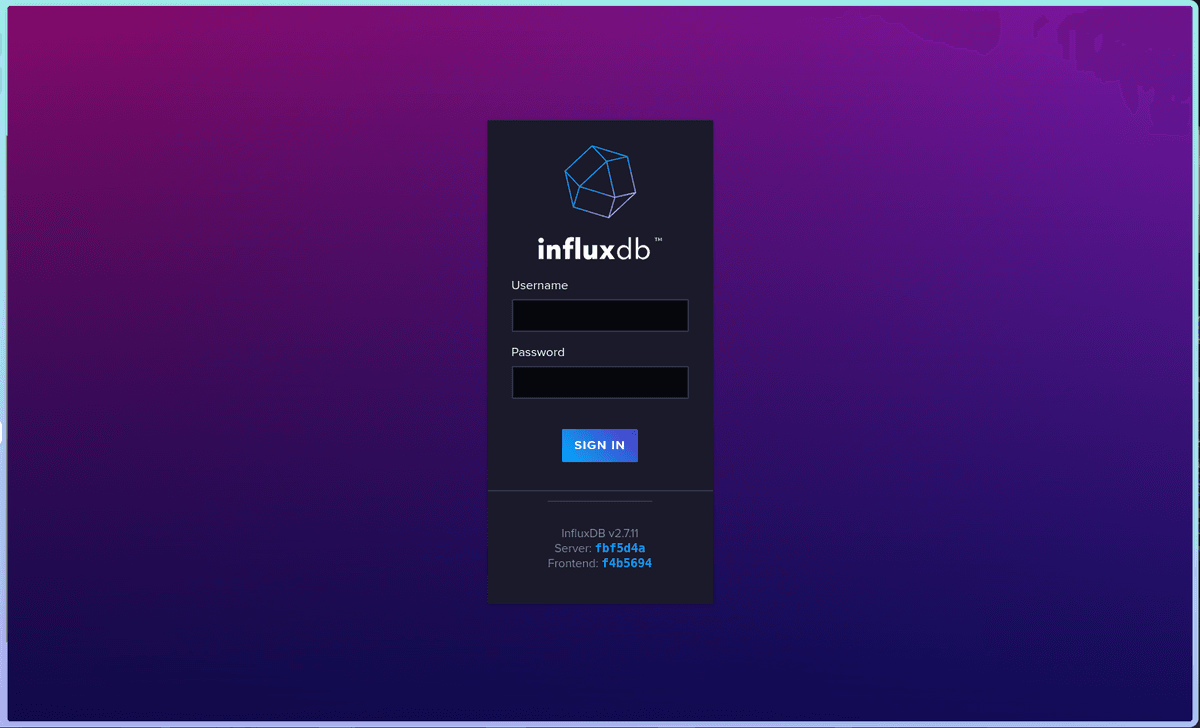Focus the Password input field
The width and height of the screenshot is (1200, 728).
click(x=600, y=382)
